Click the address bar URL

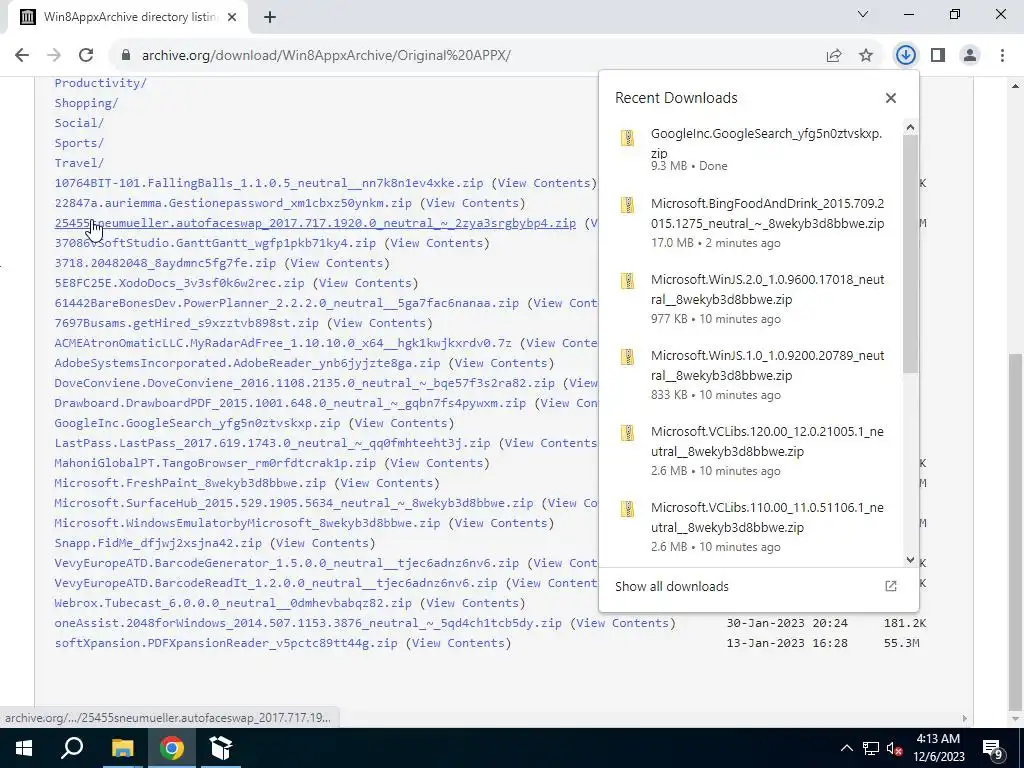point(326,56)
